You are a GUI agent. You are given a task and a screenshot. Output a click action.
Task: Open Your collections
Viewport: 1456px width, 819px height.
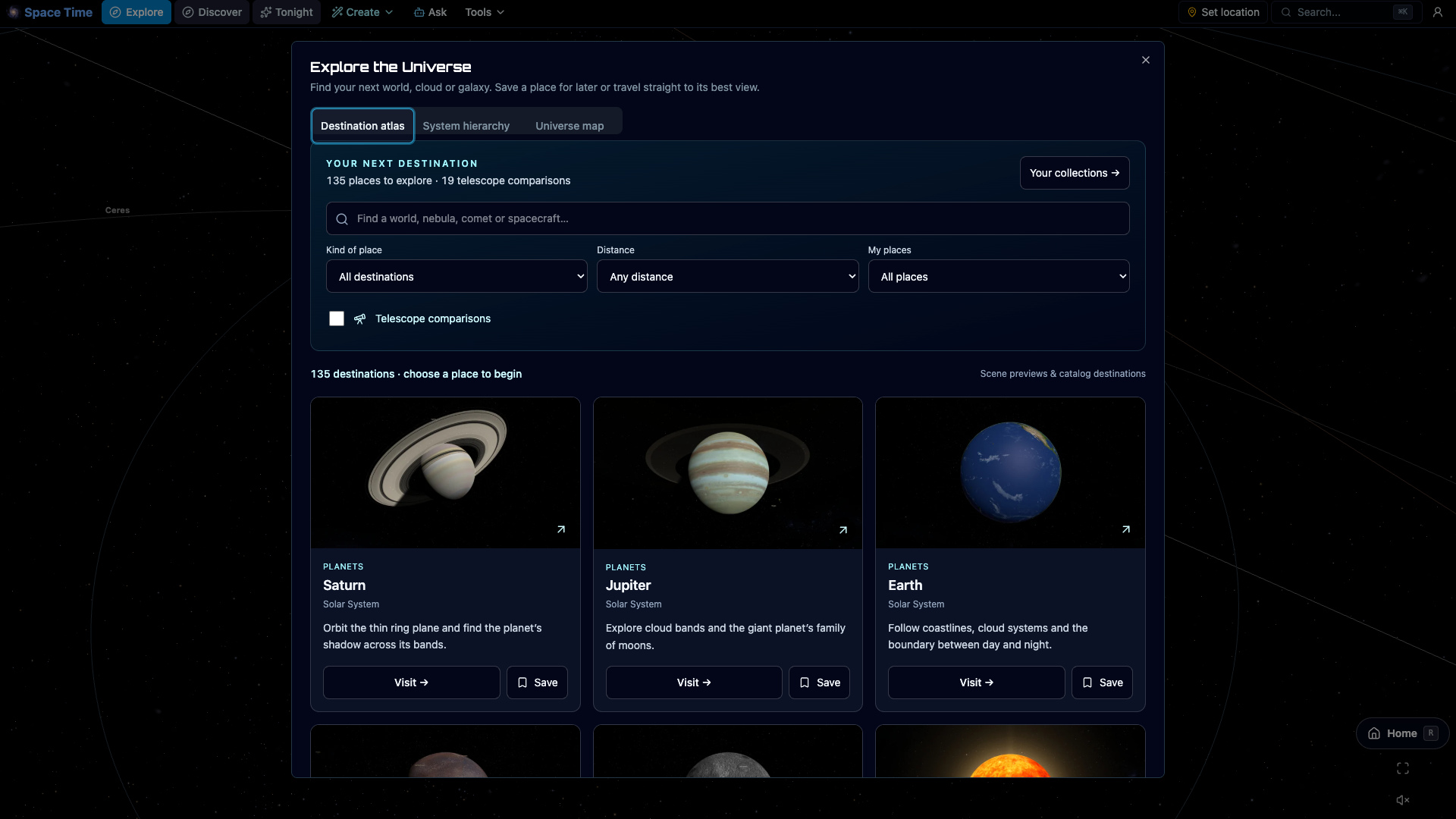[x=1075, y=173]
